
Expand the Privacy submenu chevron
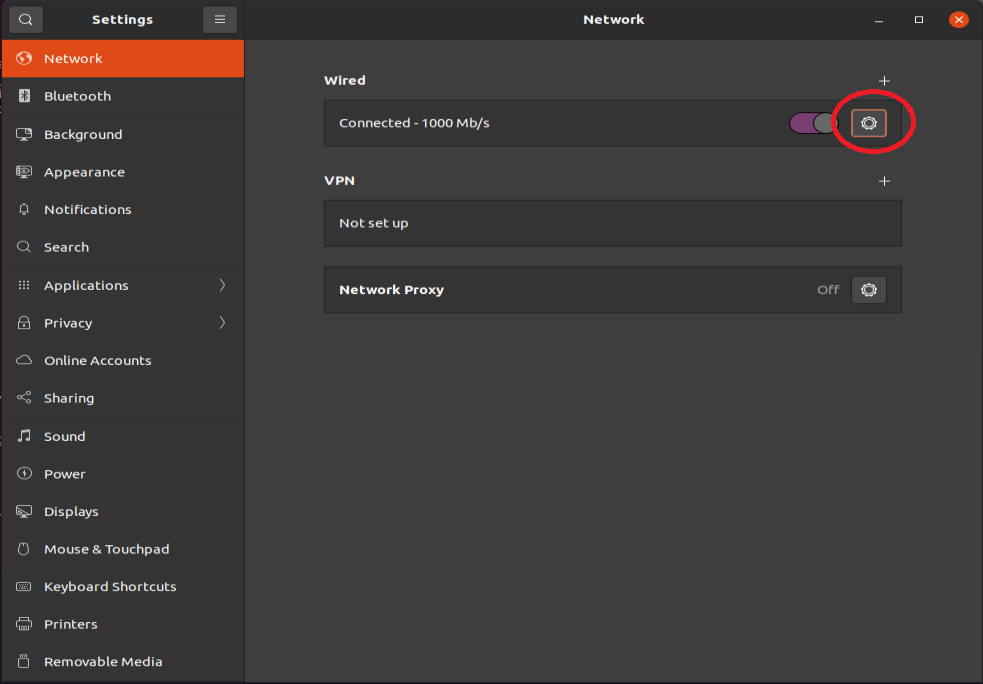coord(222,323)
